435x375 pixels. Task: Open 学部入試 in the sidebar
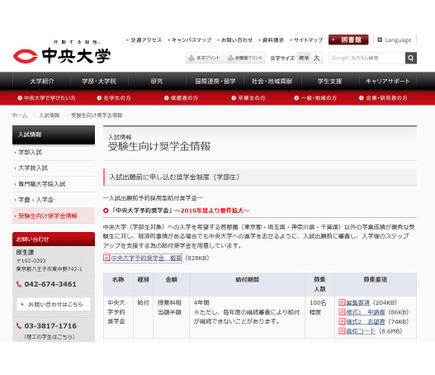[30, 152]
